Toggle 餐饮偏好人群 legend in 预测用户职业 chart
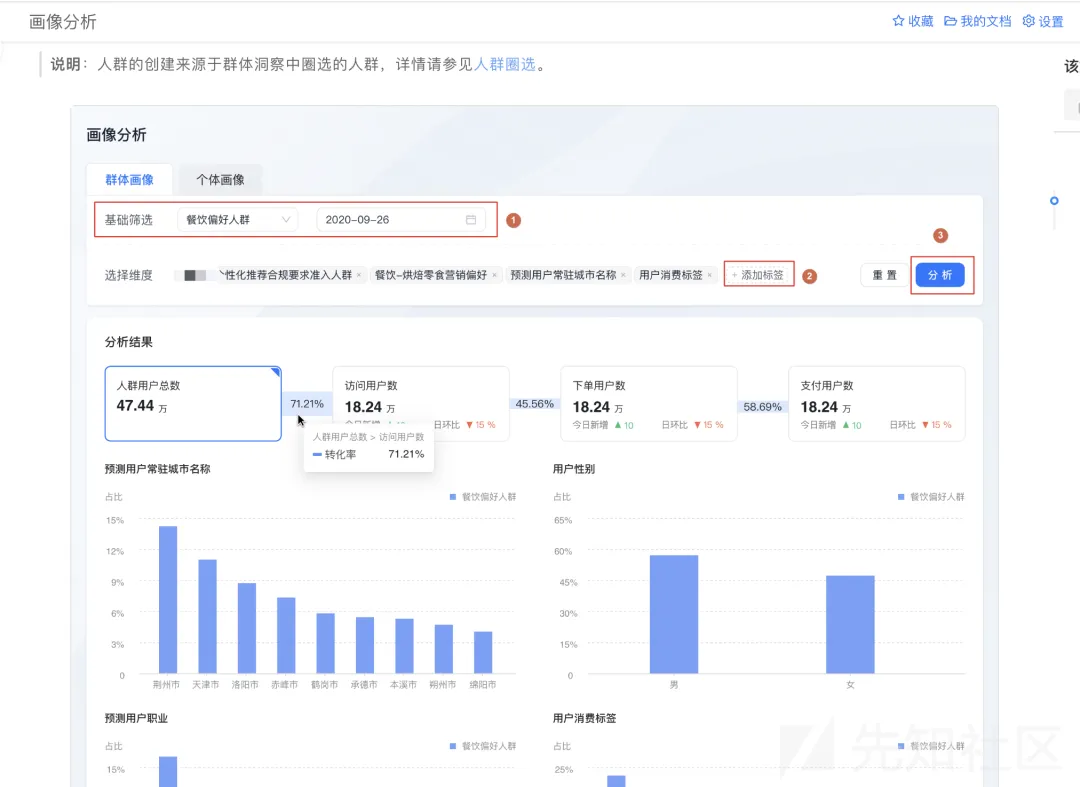1080x787 pixels. point(483,746)
